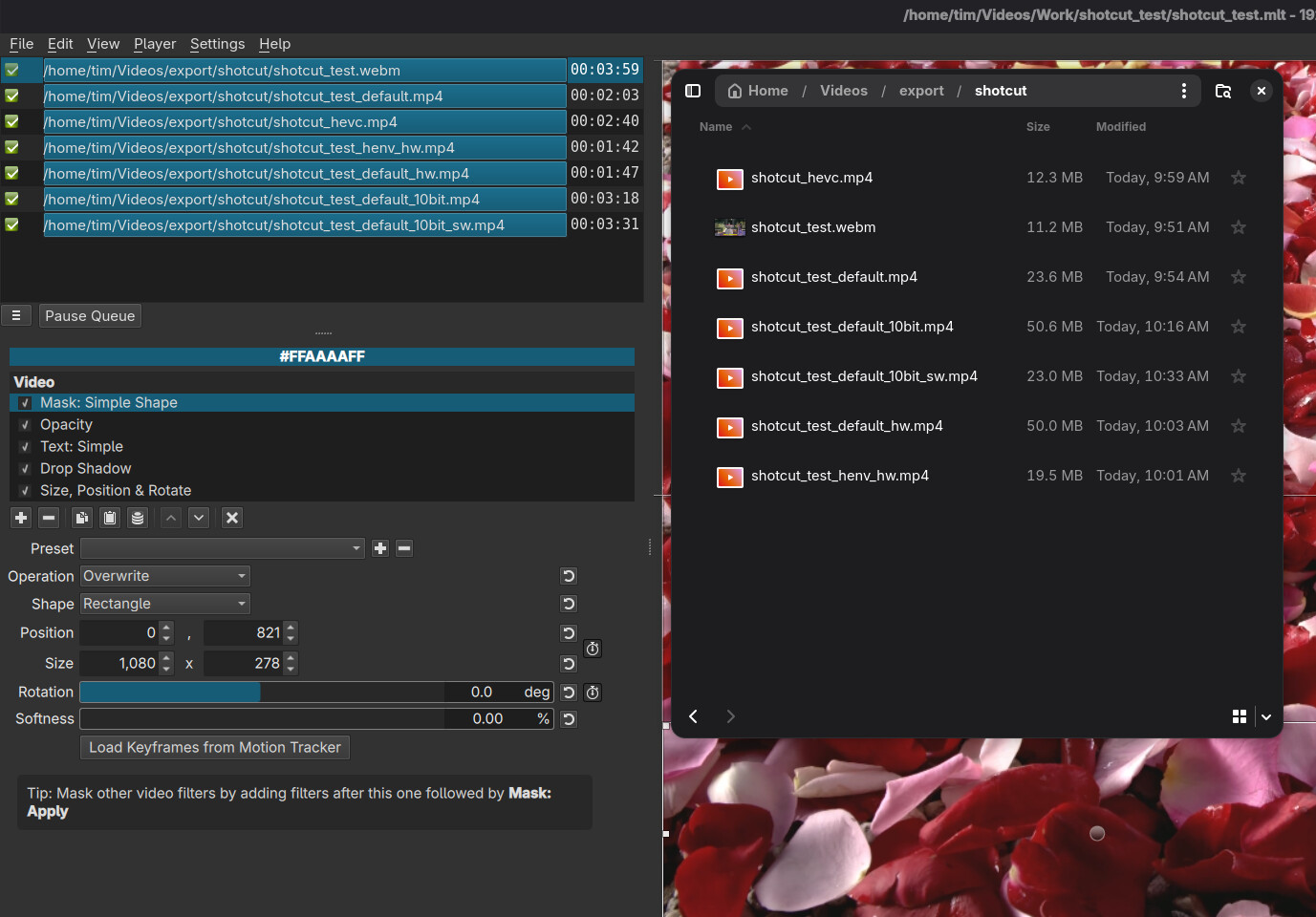
Task: Toggle the file manager sidebar icon
Action: [694, 91]
